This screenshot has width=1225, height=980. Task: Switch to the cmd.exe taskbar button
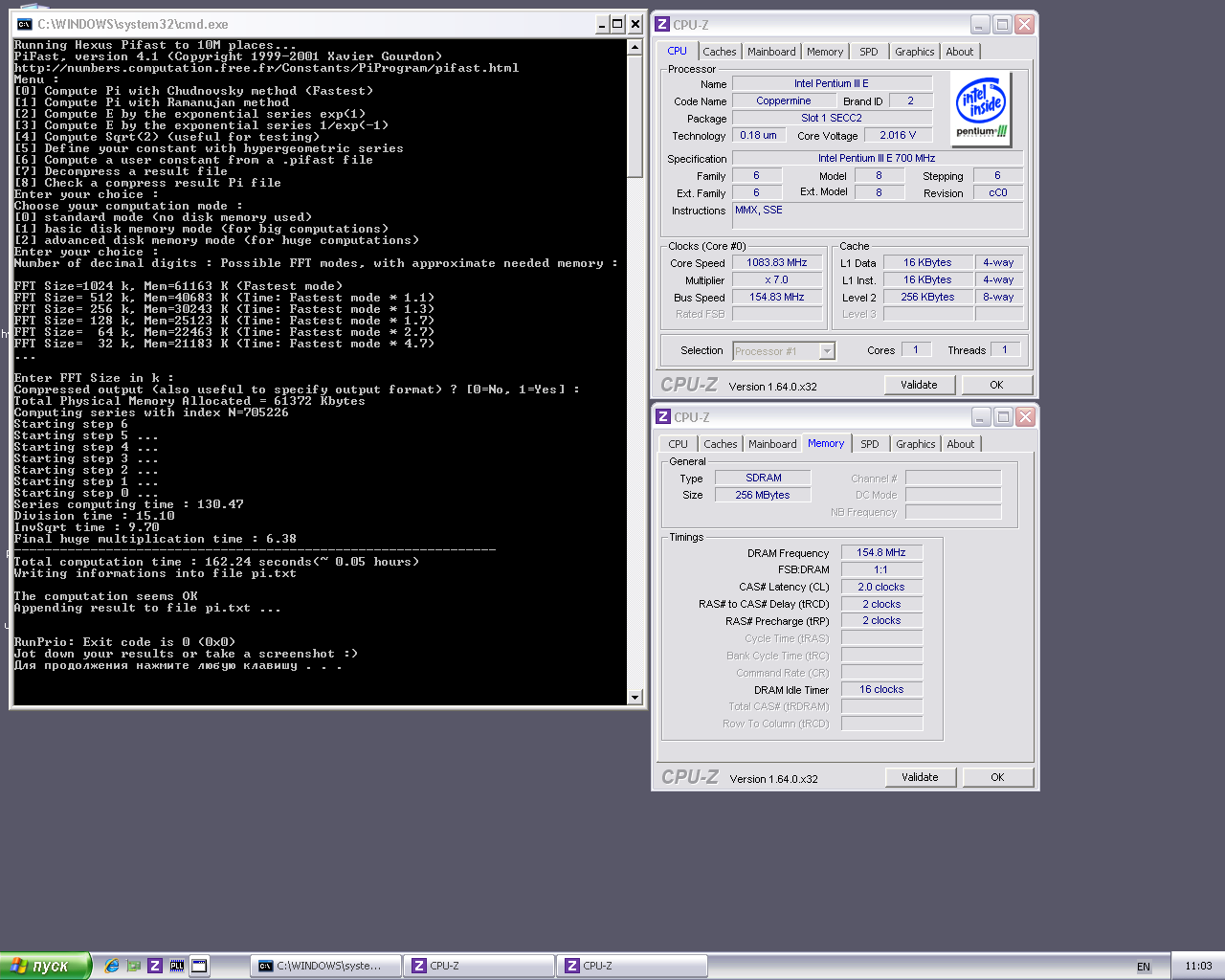point(325,966)
